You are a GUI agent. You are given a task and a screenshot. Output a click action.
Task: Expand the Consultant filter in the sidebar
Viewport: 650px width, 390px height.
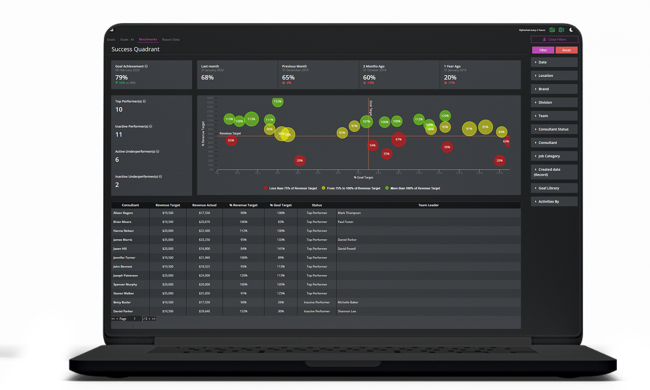(554, 143)
